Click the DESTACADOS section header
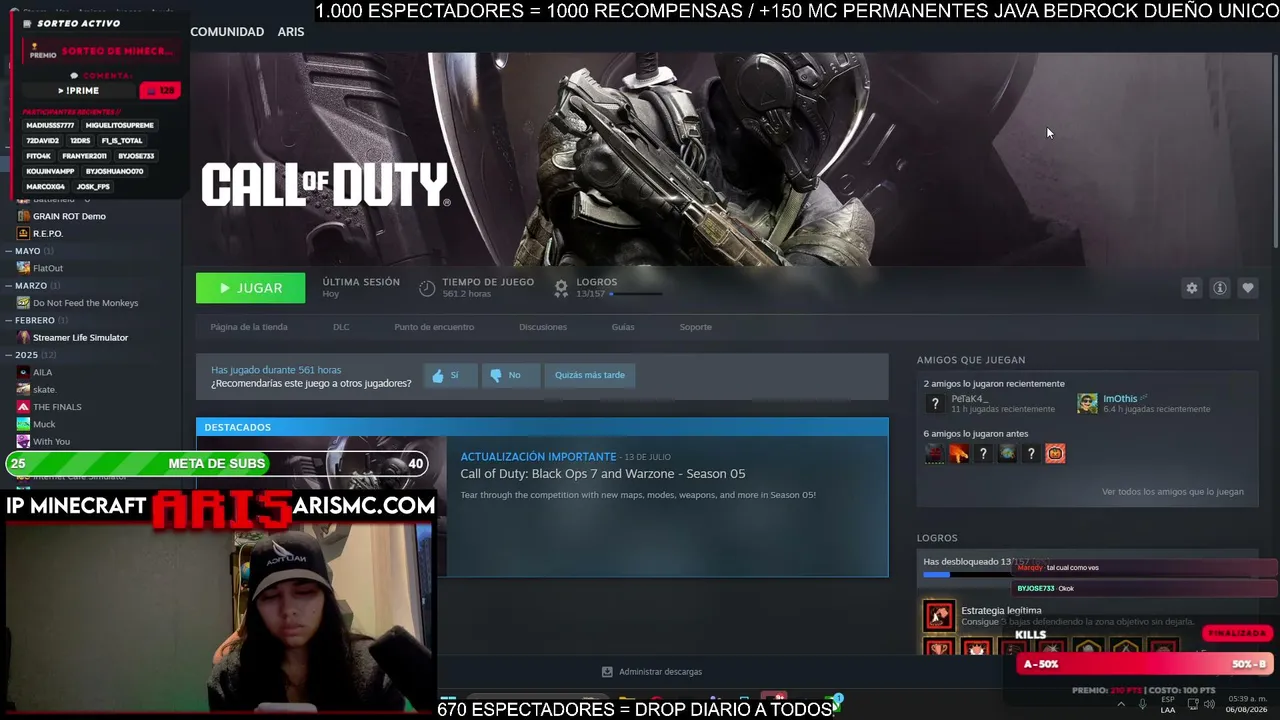This screenshot has width=1280, height=720. [542, 427]
